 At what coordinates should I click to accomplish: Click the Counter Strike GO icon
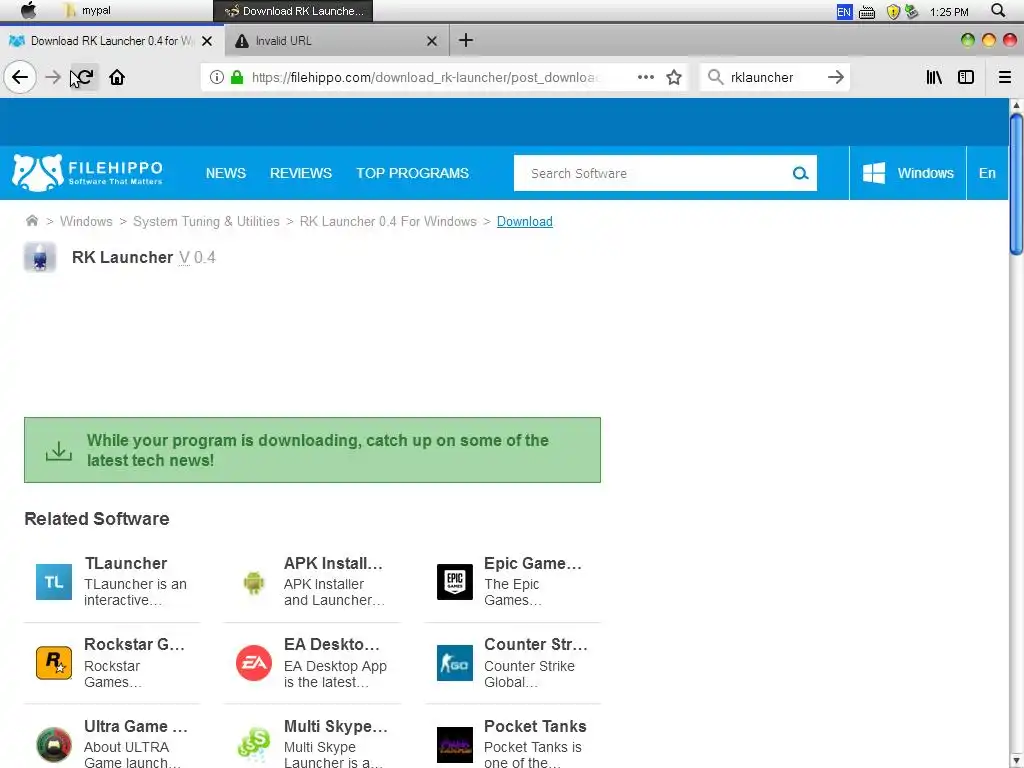(x=455, y=663)
